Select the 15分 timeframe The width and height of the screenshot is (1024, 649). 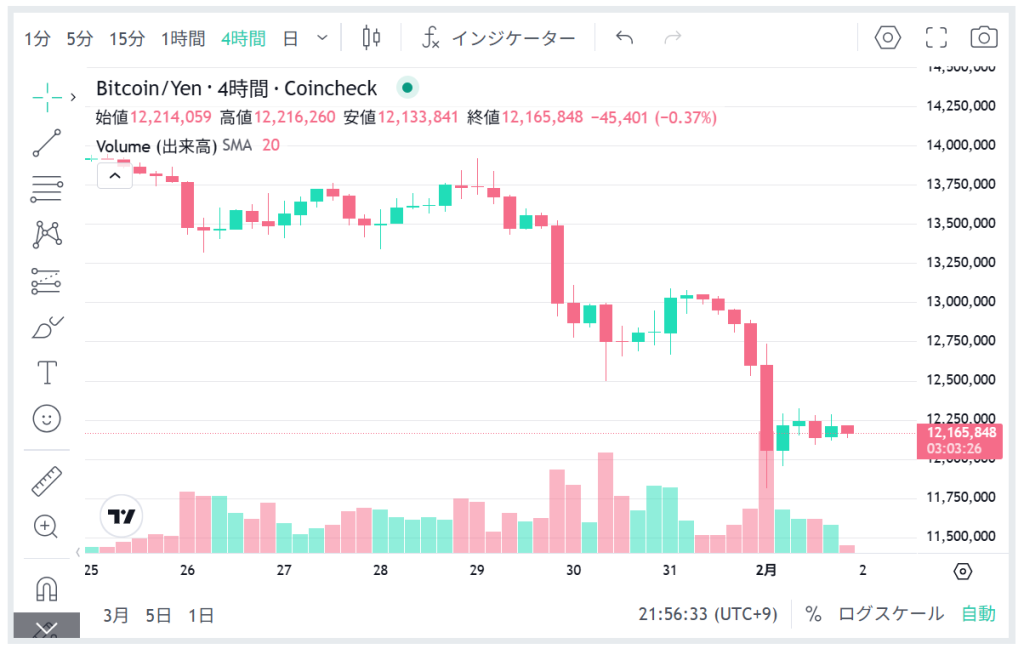coord(127,39)
